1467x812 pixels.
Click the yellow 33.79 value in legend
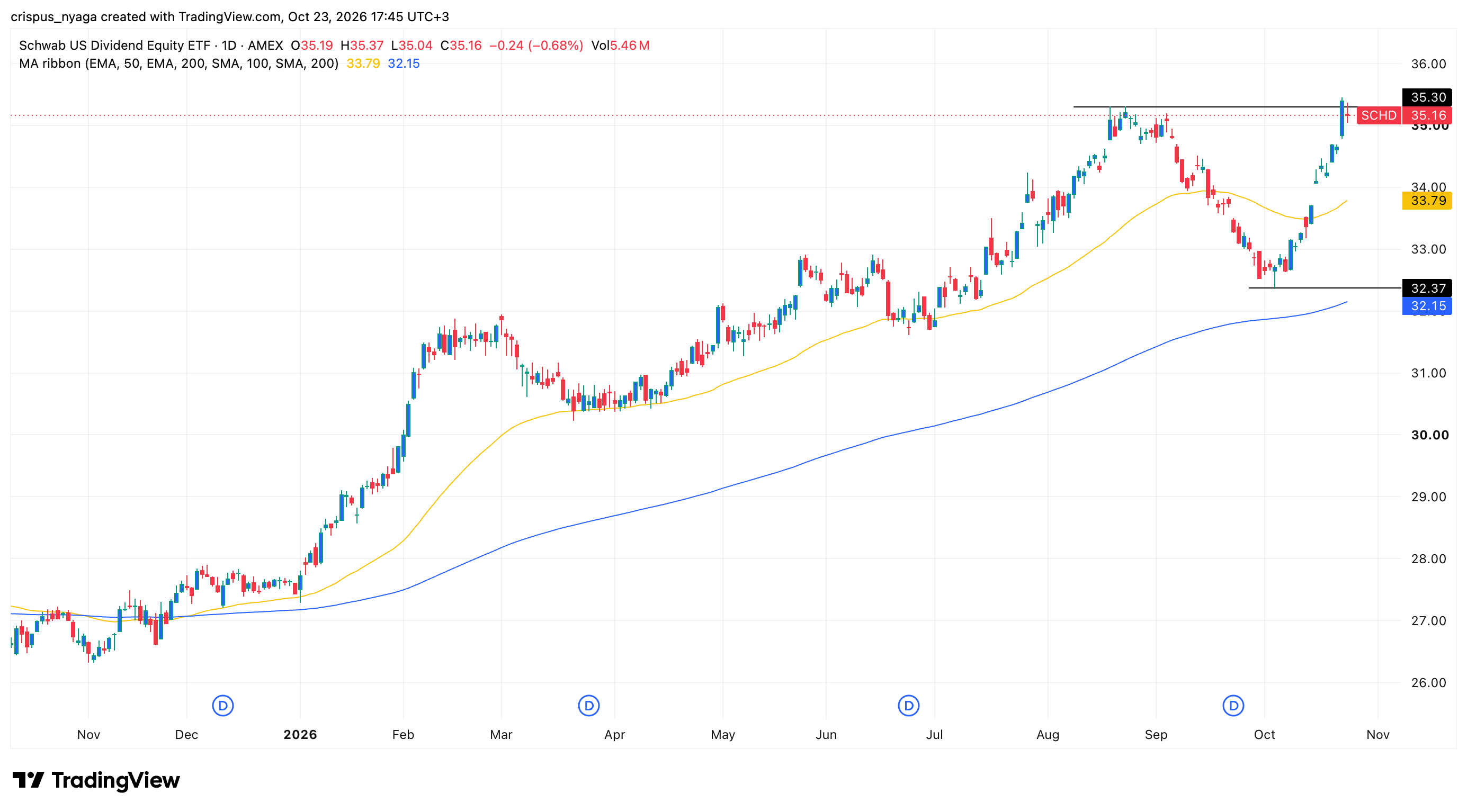[363, 64]
